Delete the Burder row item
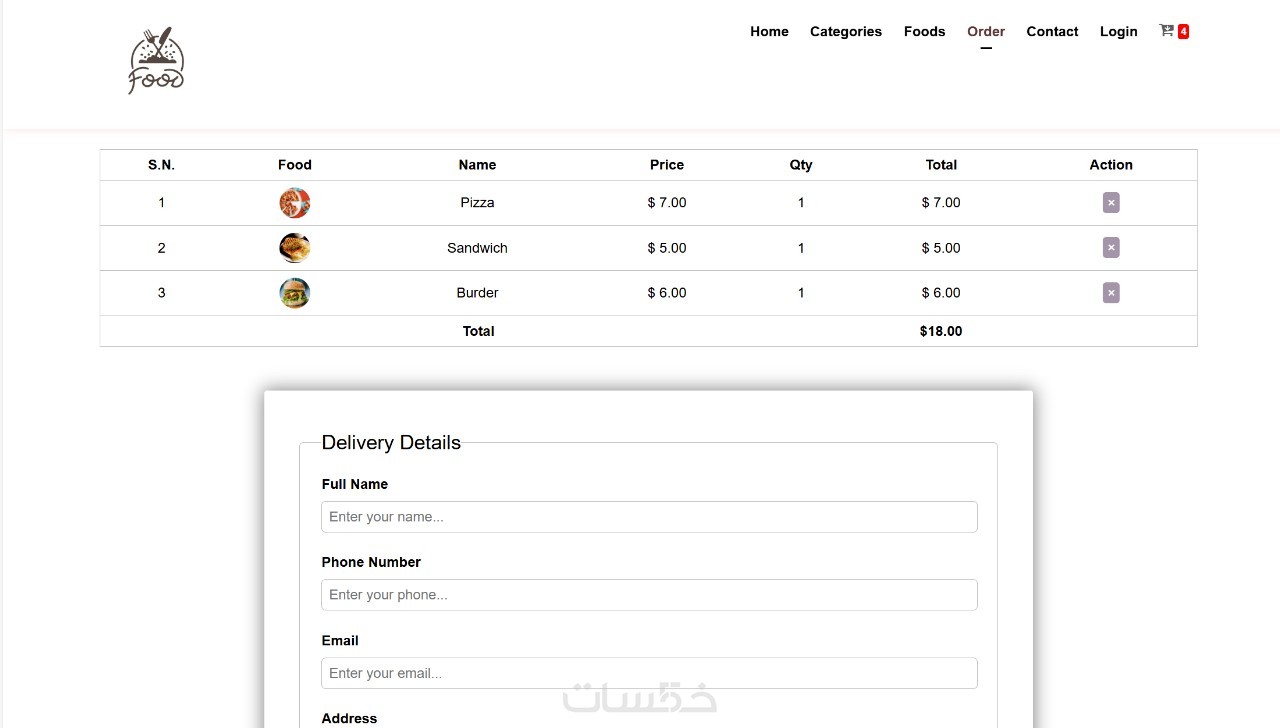This screenshot has height=728, width=1280. [x=1111, y=293]
